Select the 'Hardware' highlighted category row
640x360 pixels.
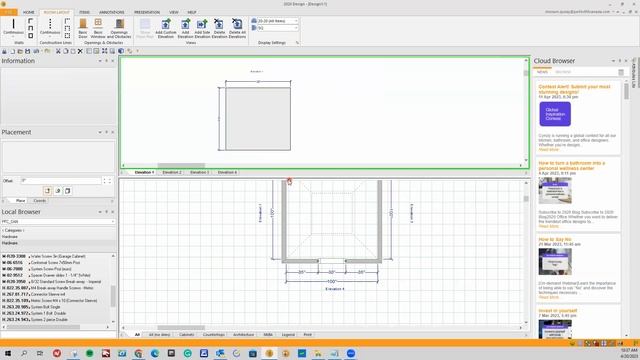(x=58, y=243)
